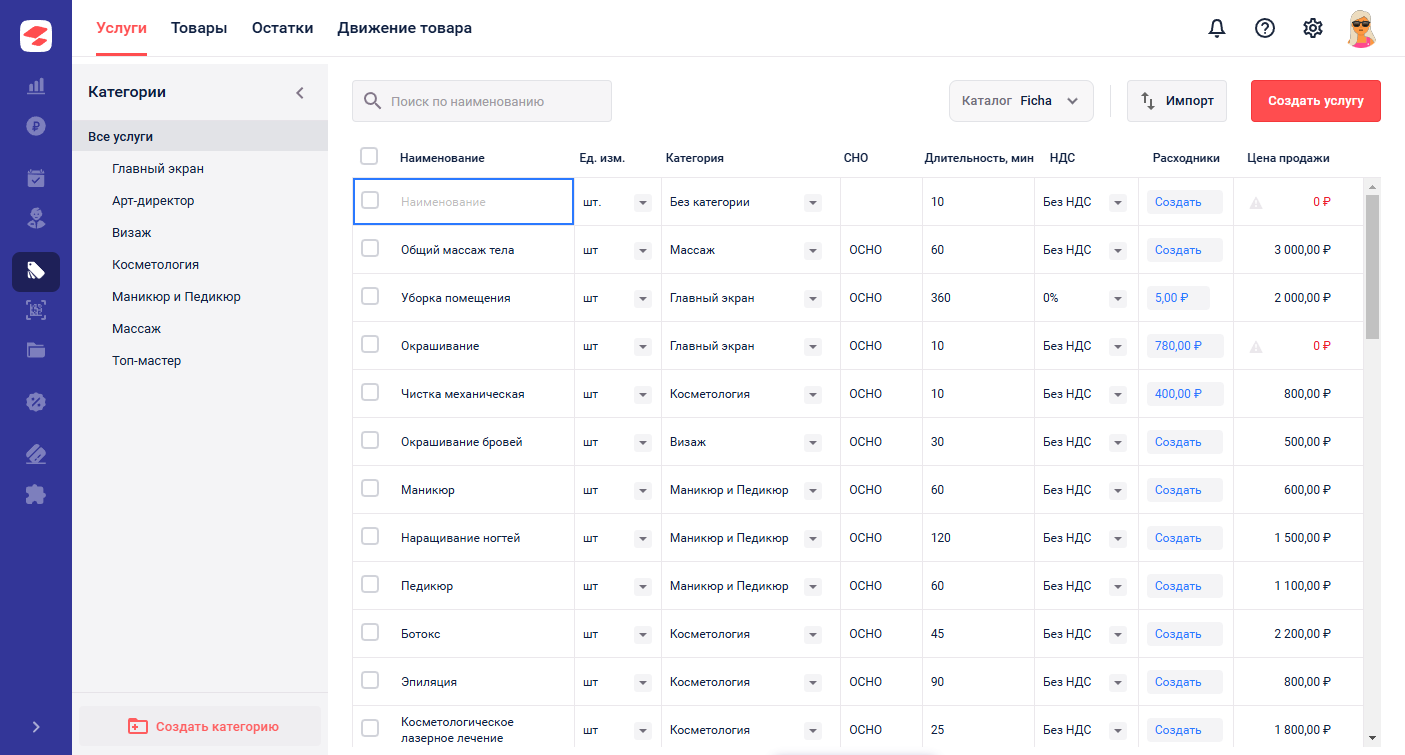Select Все услуги category
This screenshot has height=755, width=1405.
pyautogui.click(x=200, y=137)
